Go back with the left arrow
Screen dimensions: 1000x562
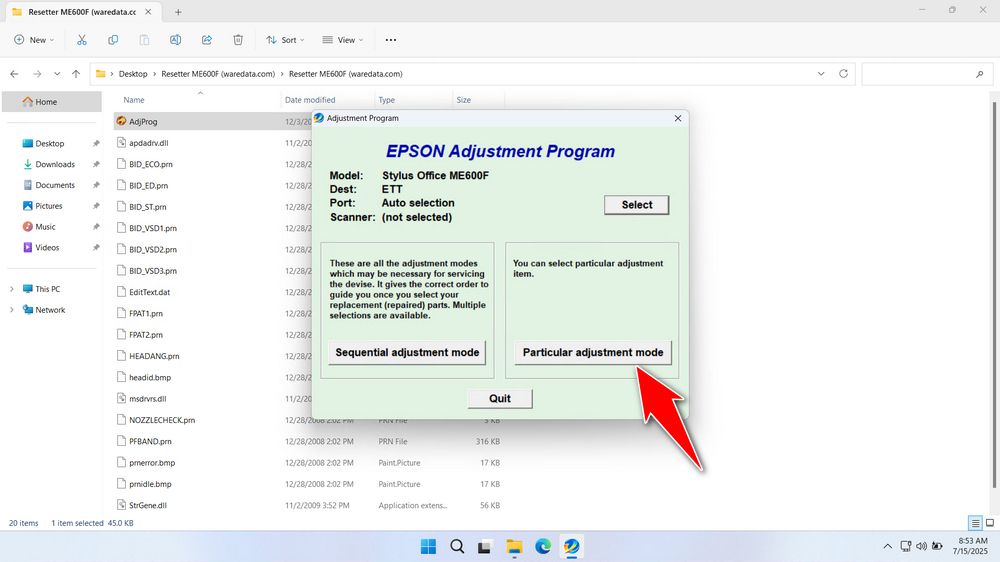click(x=14, y=74)
